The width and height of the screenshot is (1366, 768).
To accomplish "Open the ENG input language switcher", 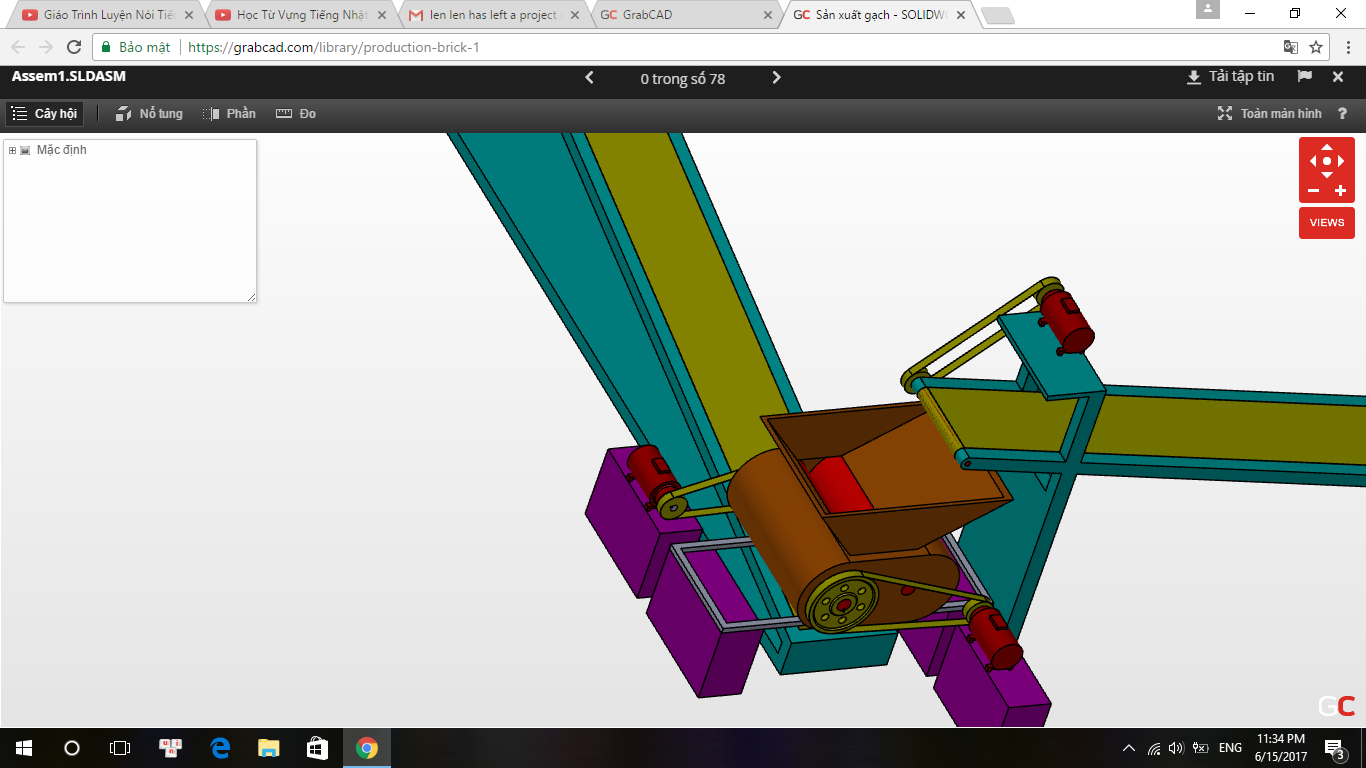I will [1231, 748].
